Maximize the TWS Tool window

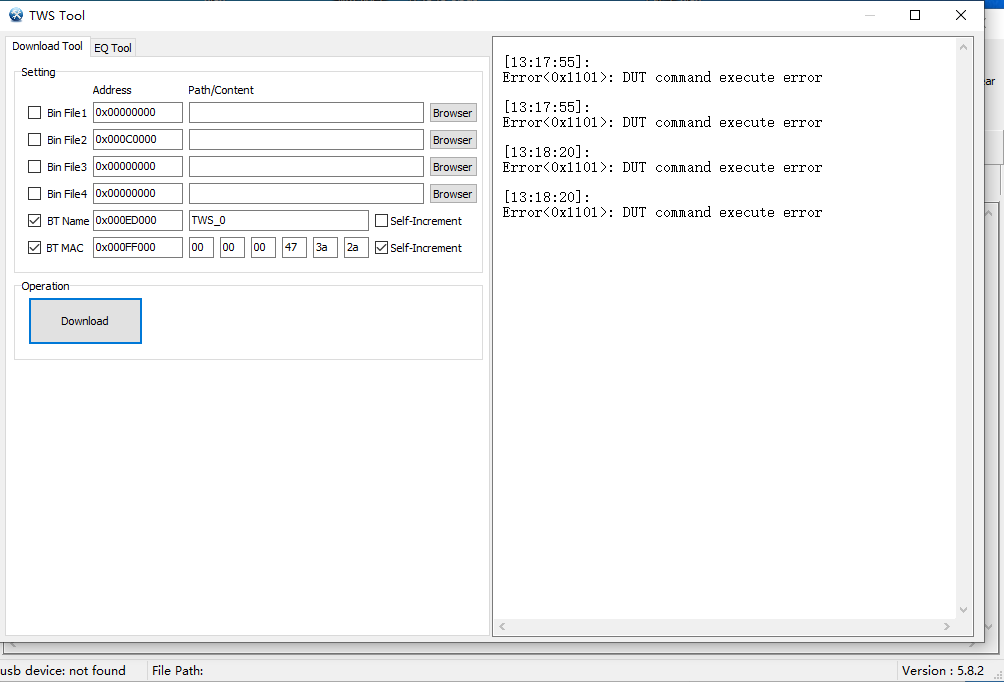pos(915,15)
